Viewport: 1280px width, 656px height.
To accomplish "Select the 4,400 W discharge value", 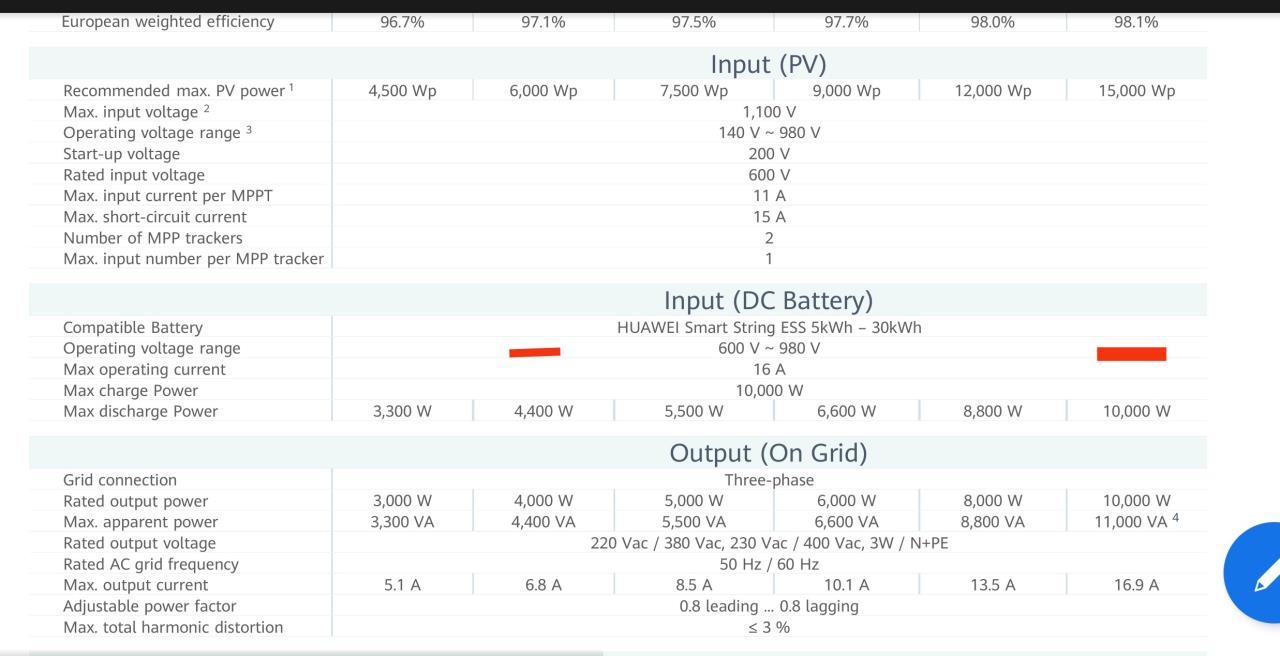I will coord(543,411).
